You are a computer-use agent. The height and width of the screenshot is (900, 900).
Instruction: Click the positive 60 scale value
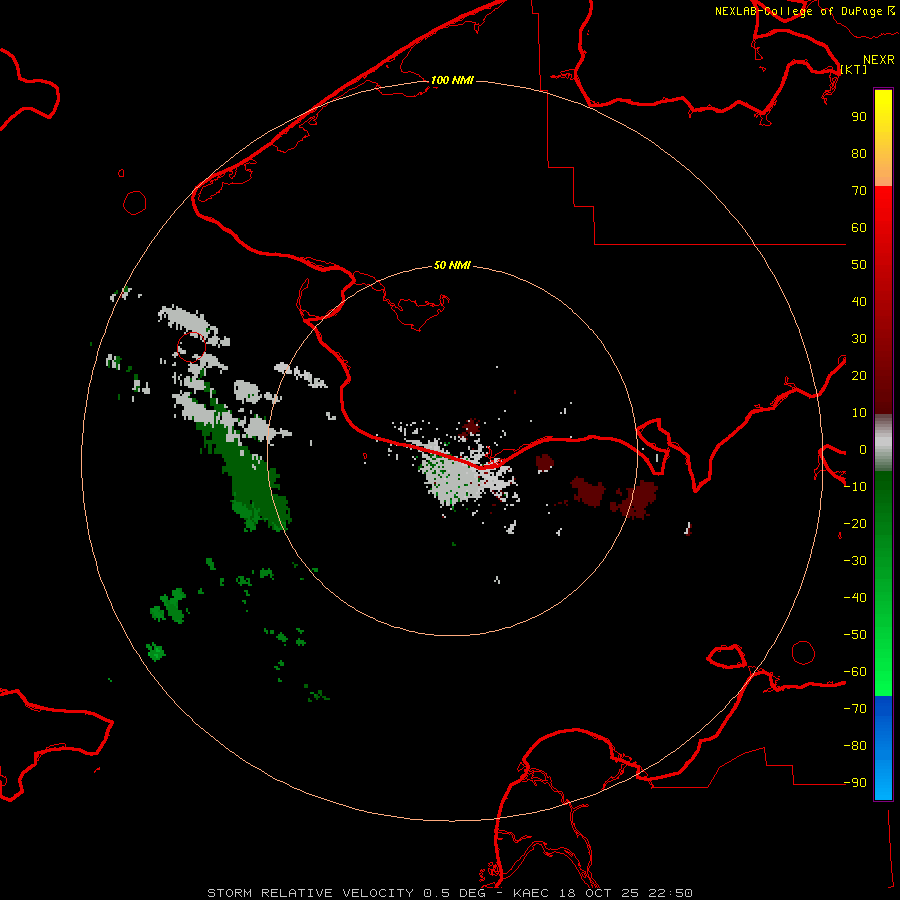[x=859, y=227]
